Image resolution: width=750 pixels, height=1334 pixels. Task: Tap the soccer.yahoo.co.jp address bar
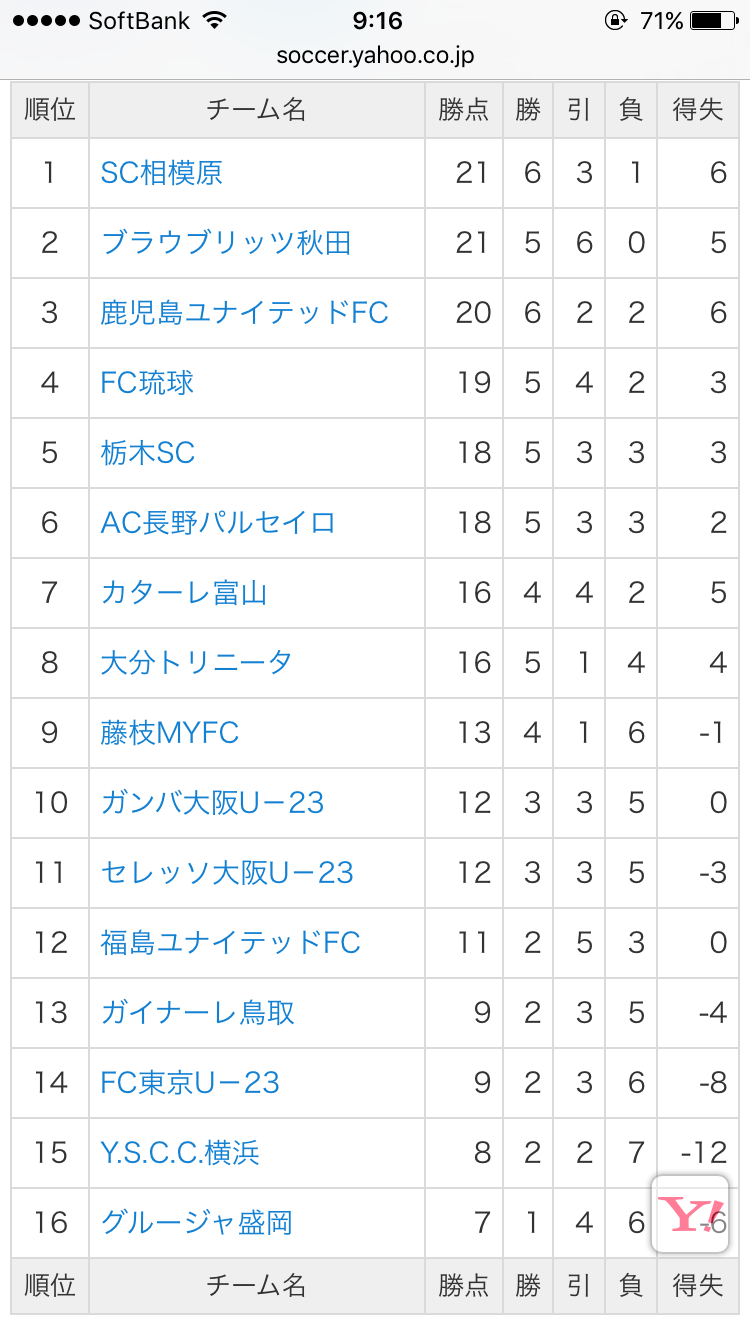click(375, 56)
